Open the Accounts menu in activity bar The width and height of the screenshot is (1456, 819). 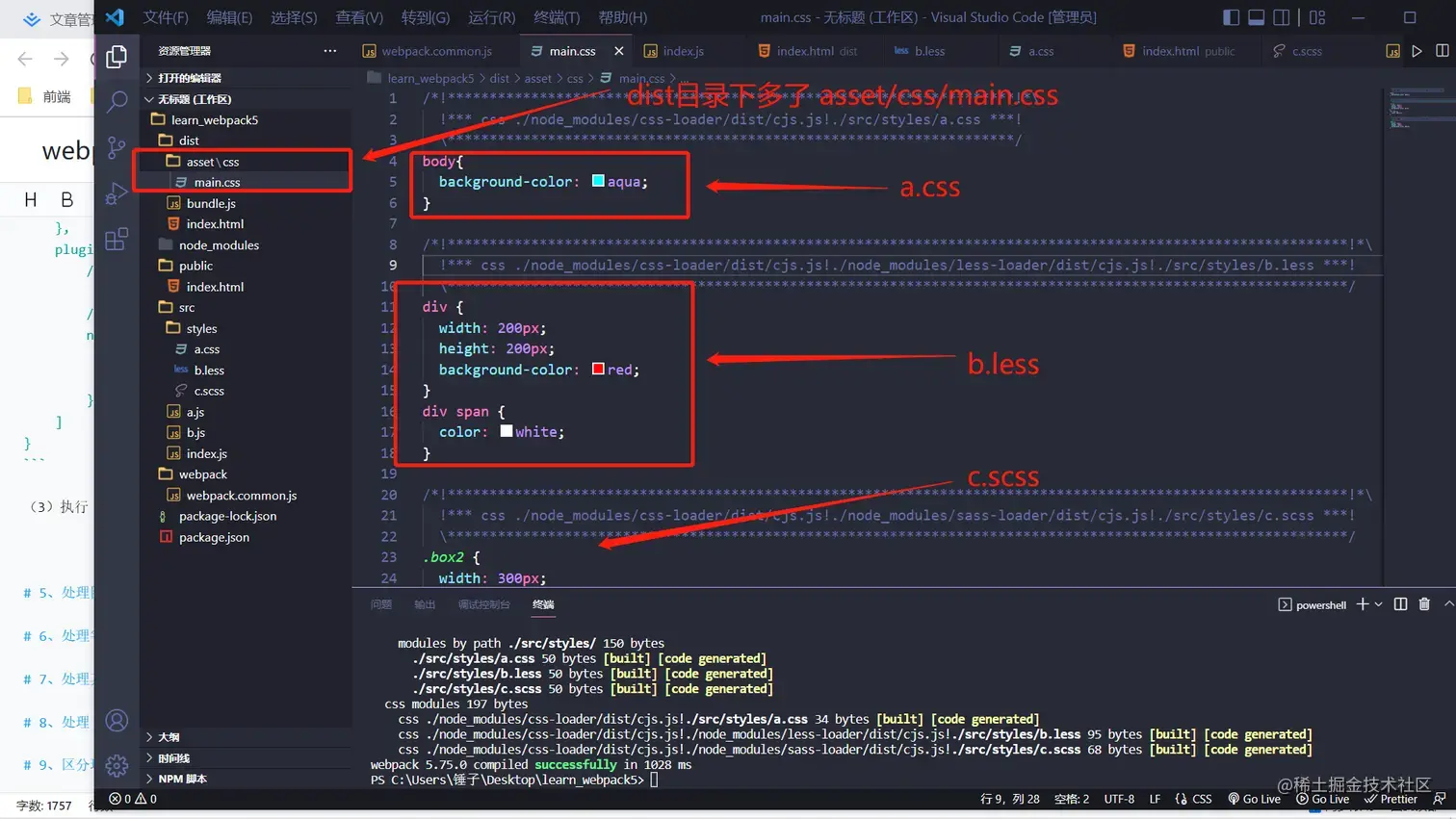(x=117, y=720)
